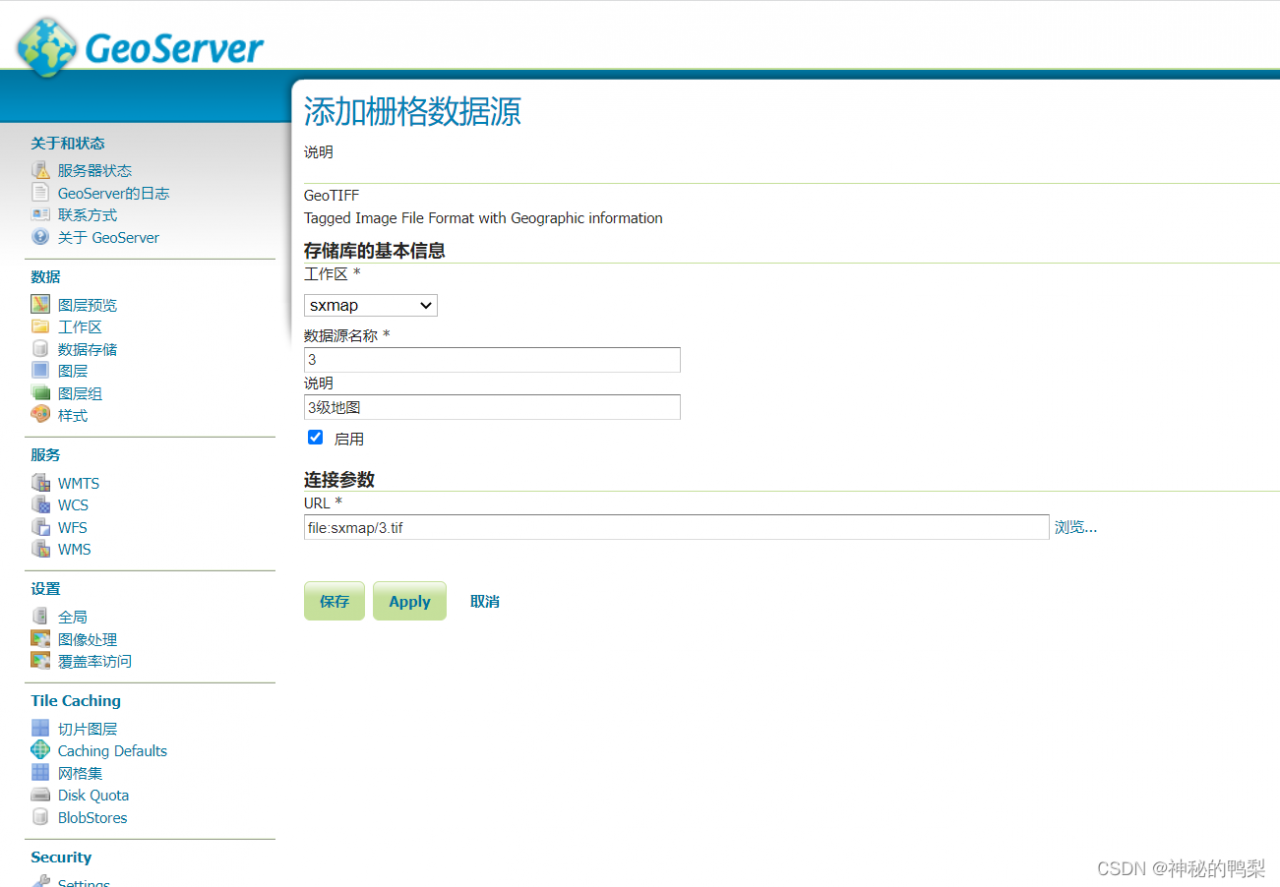Viewport: 1280px width, 887px height.
Task: Open GeoServer的日志 link
Action: coord(114,193)
